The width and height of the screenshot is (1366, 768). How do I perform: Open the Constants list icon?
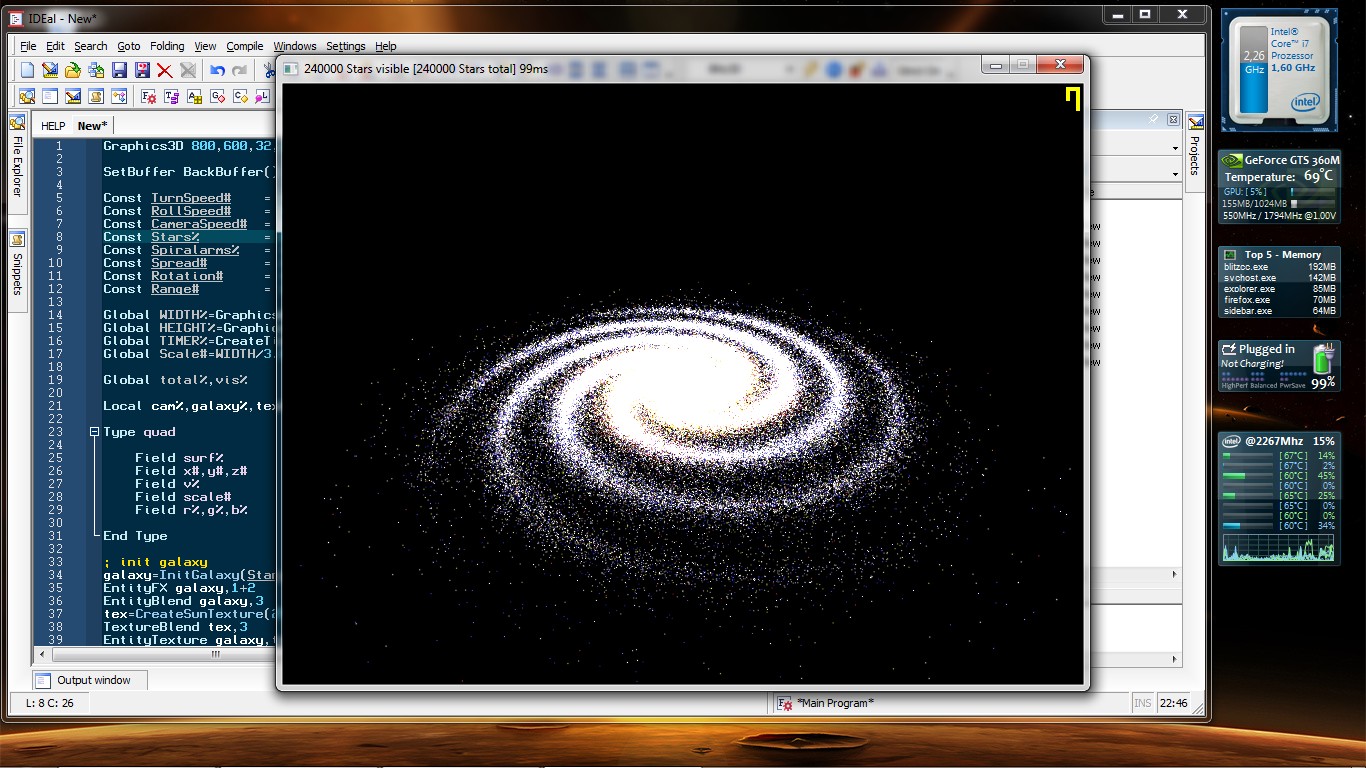tap(241, 97)
